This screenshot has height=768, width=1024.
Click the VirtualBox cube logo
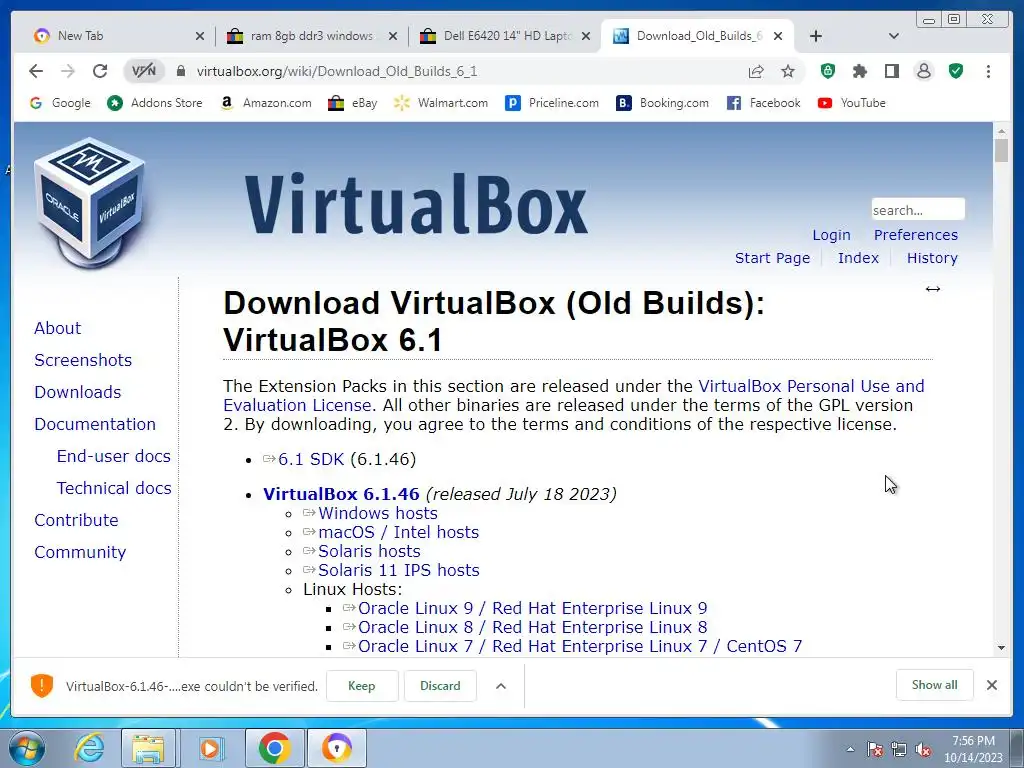tap(90, 202)
